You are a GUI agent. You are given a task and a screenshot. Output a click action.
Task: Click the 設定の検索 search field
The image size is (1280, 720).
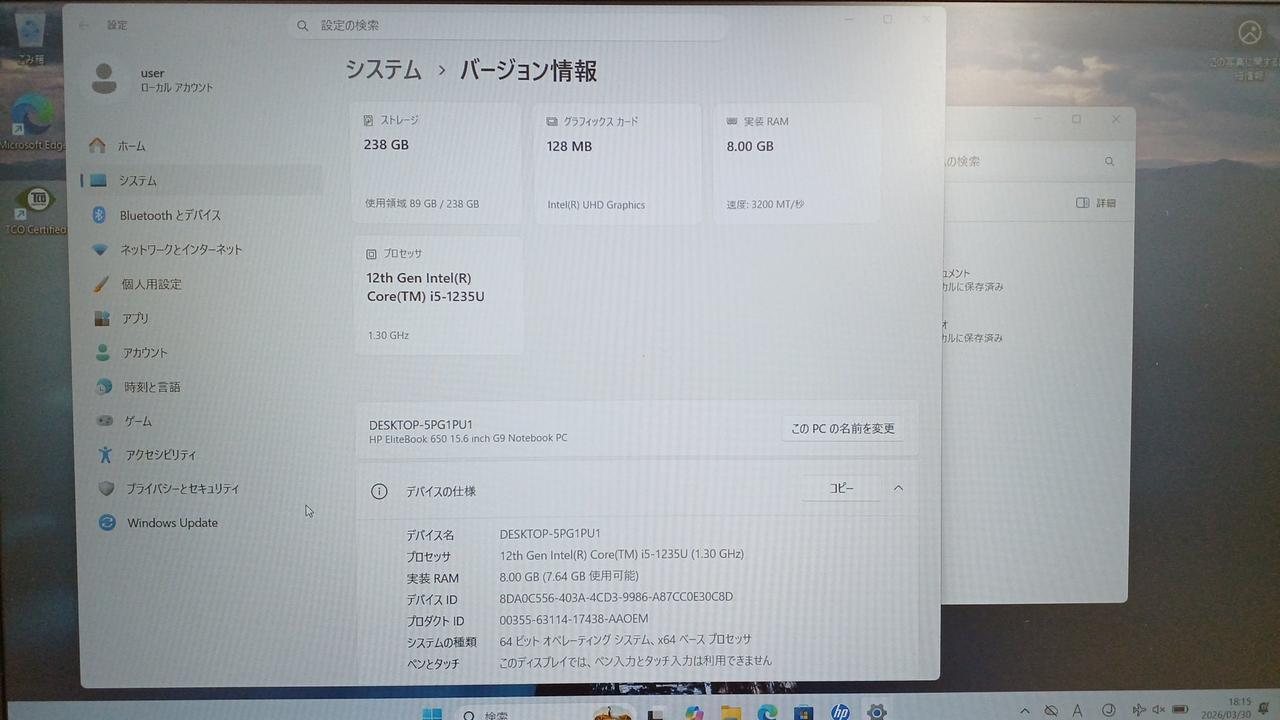(x=510, y=25)
